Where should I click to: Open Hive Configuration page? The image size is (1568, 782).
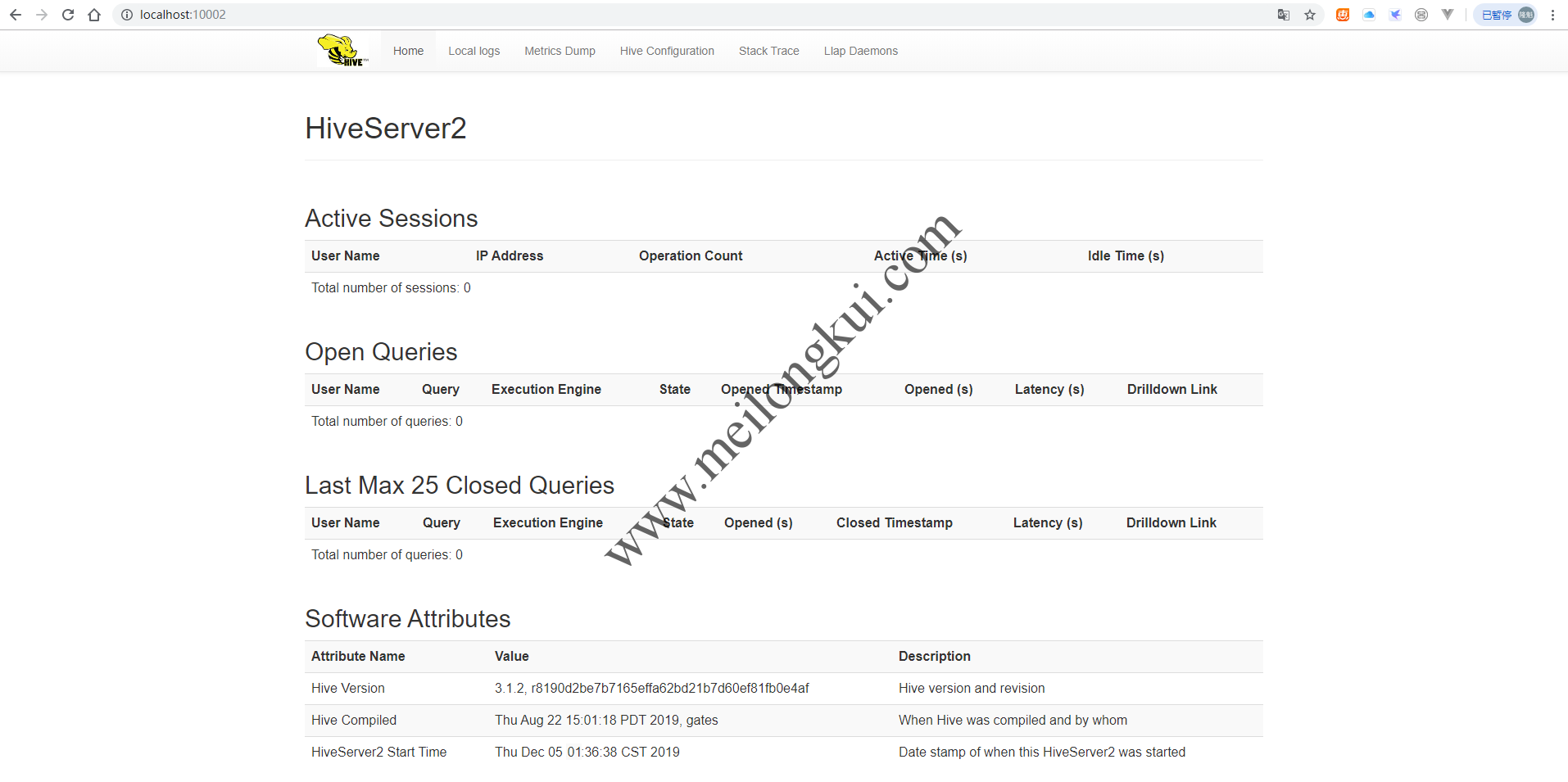coord(667,51)
